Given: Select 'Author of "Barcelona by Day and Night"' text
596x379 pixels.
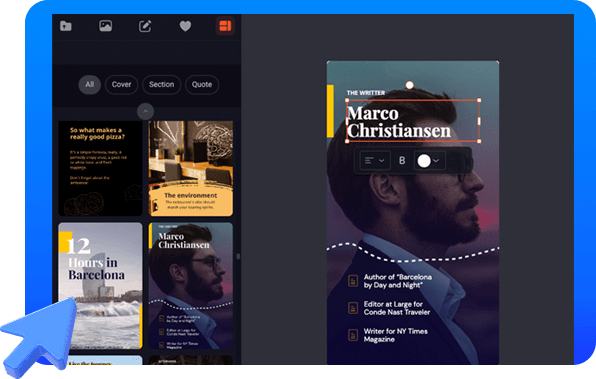Looking at the screenshot, I should (398, 281).
